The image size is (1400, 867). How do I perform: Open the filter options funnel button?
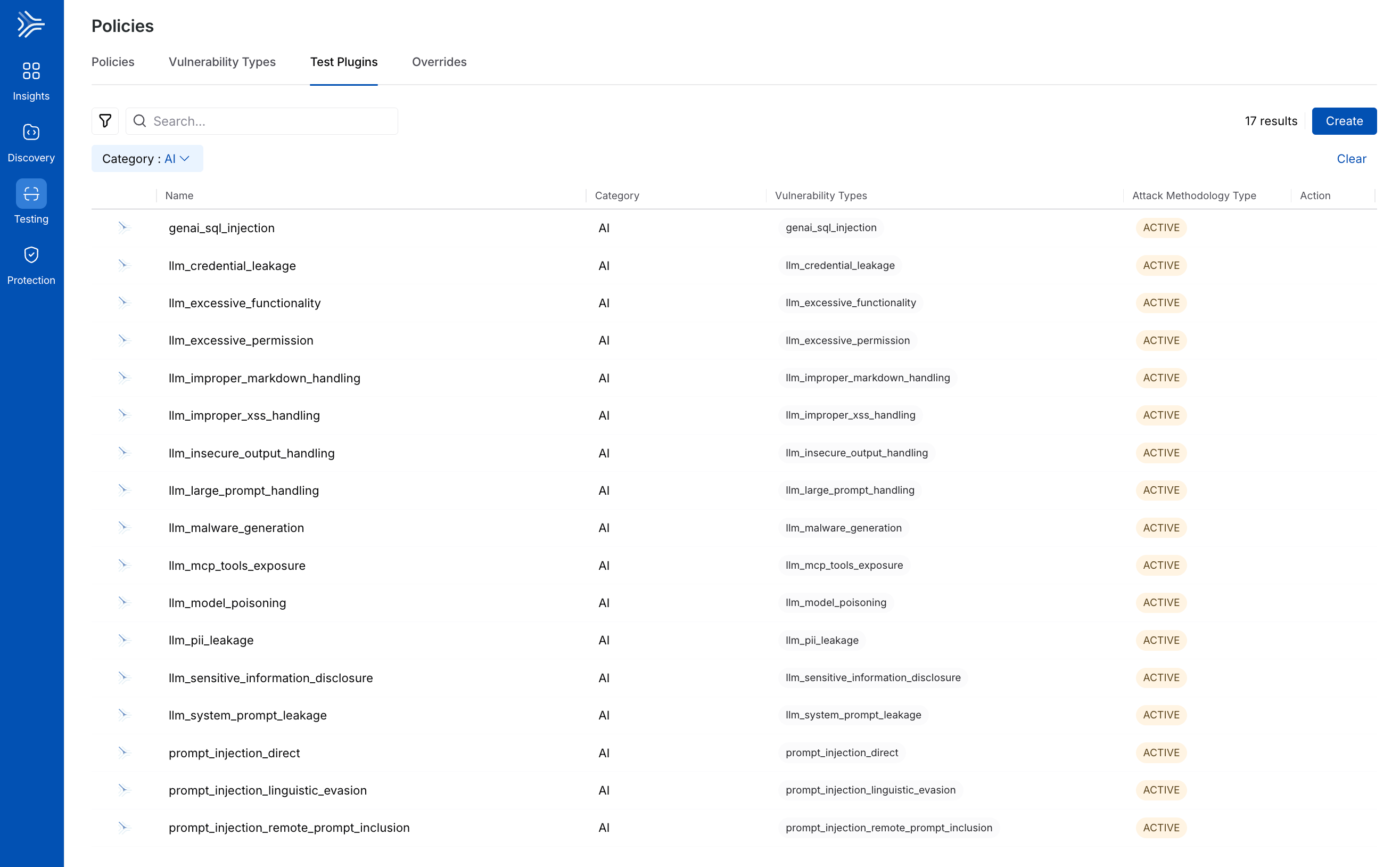tap(105, 121)
